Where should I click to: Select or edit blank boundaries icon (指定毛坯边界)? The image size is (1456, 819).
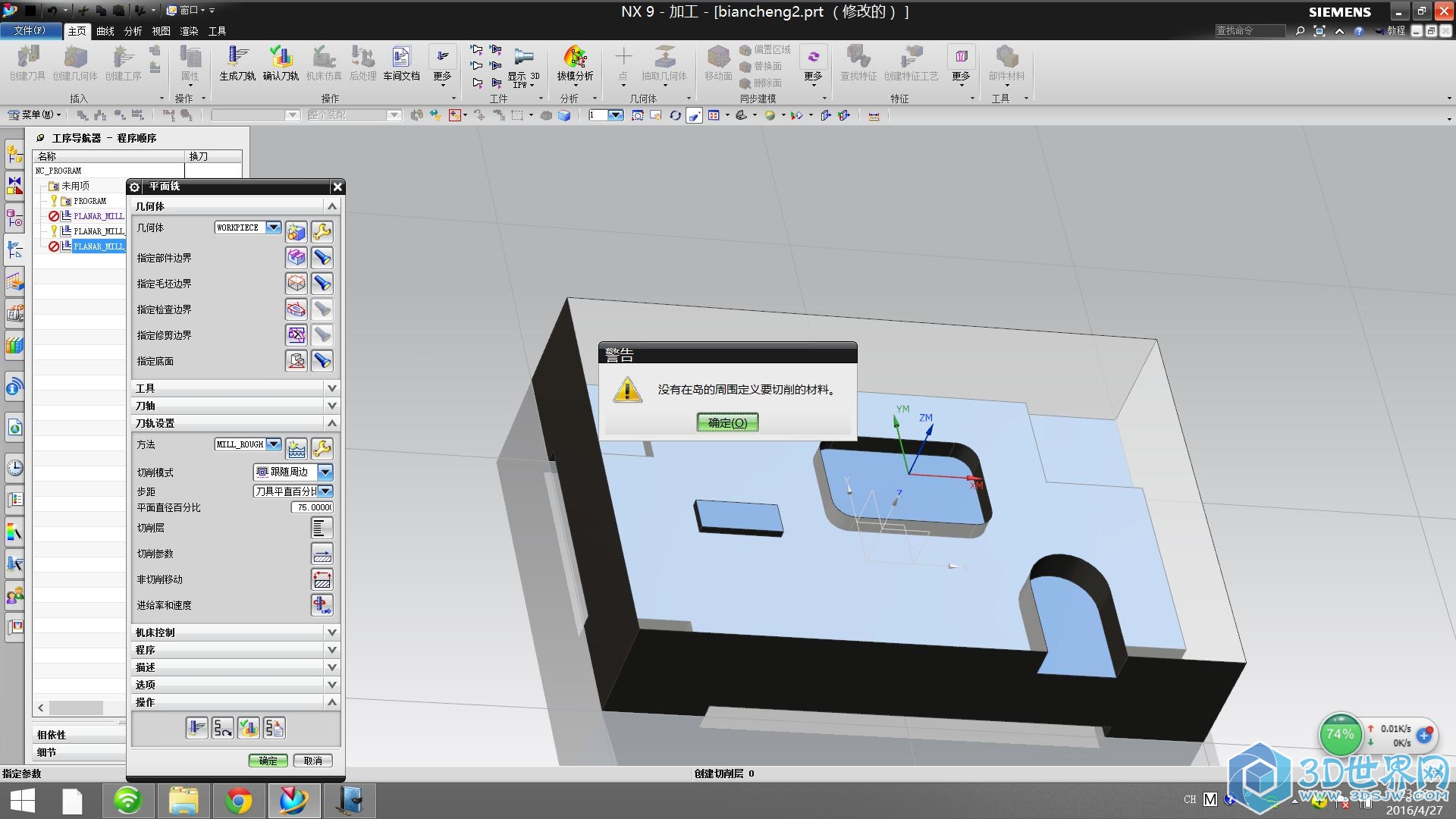coord(297,284)
